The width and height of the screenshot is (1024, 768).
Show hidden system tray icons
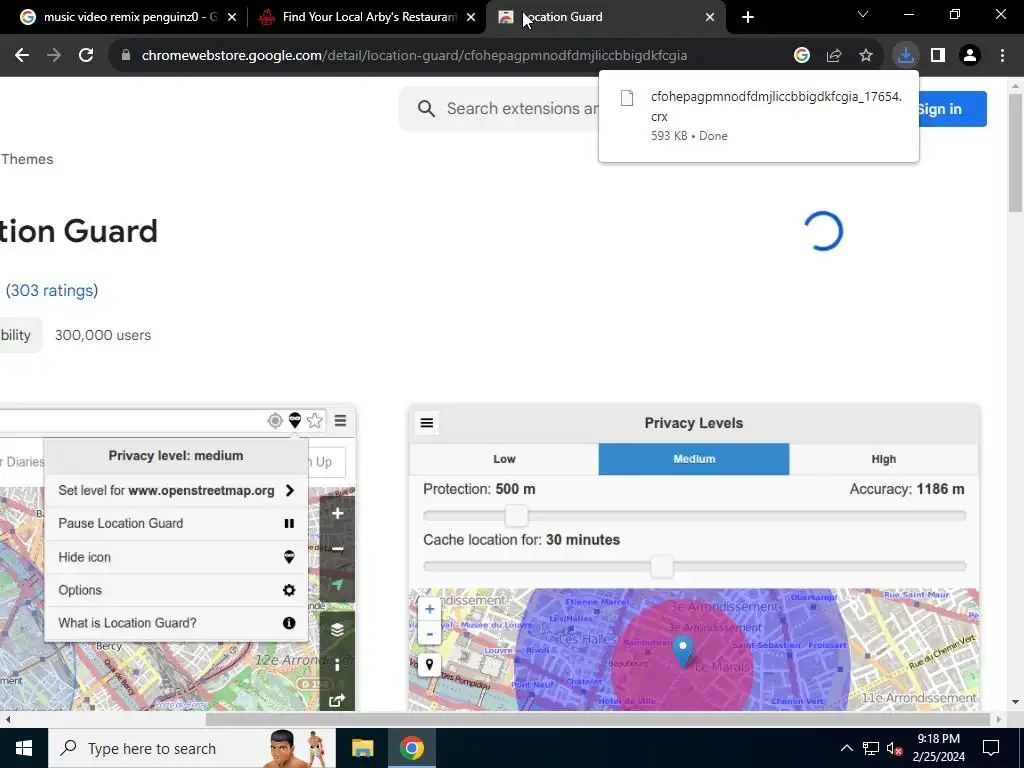tap(846, 748)
